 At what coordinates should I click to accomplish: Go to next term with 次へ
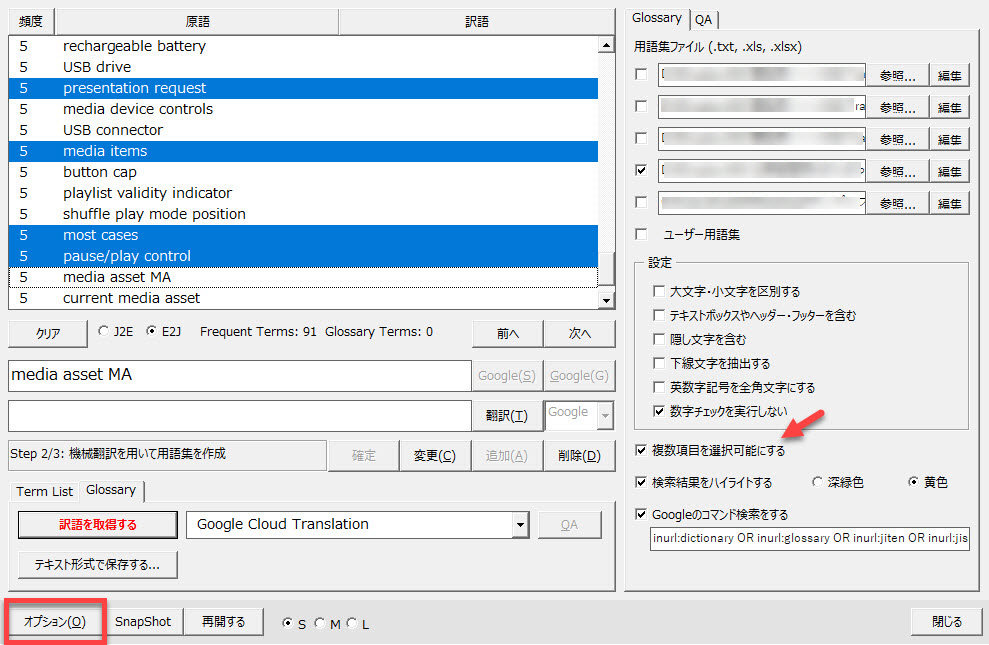580,334
